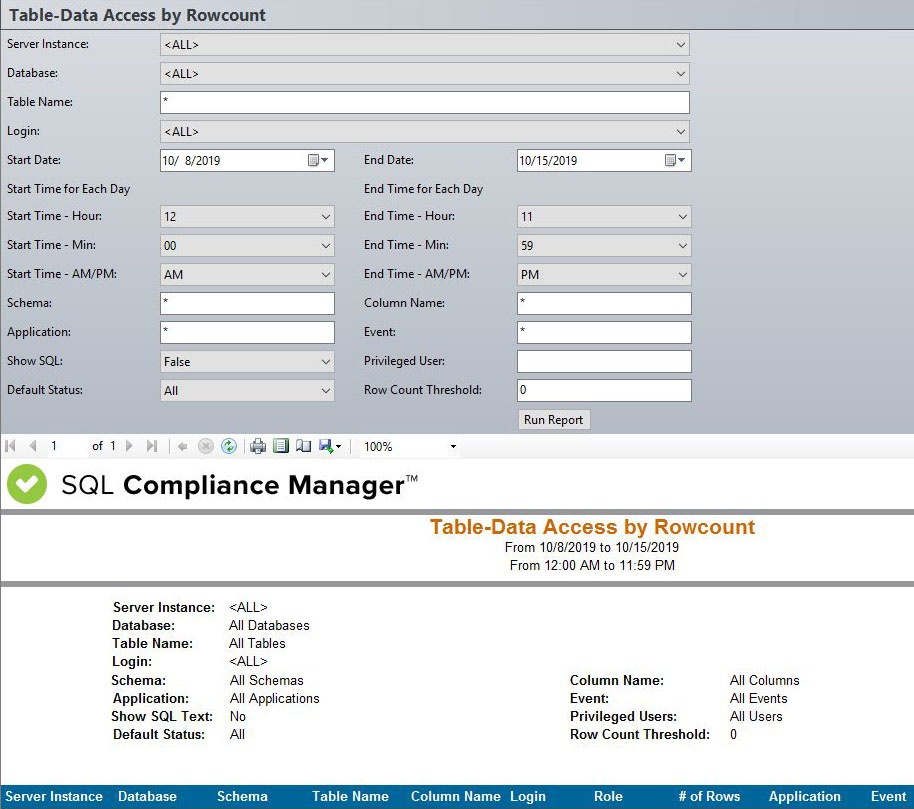This screenshot has height=809, width=914.
Task: Click the Table Name input field
Action: pos(424,102)
